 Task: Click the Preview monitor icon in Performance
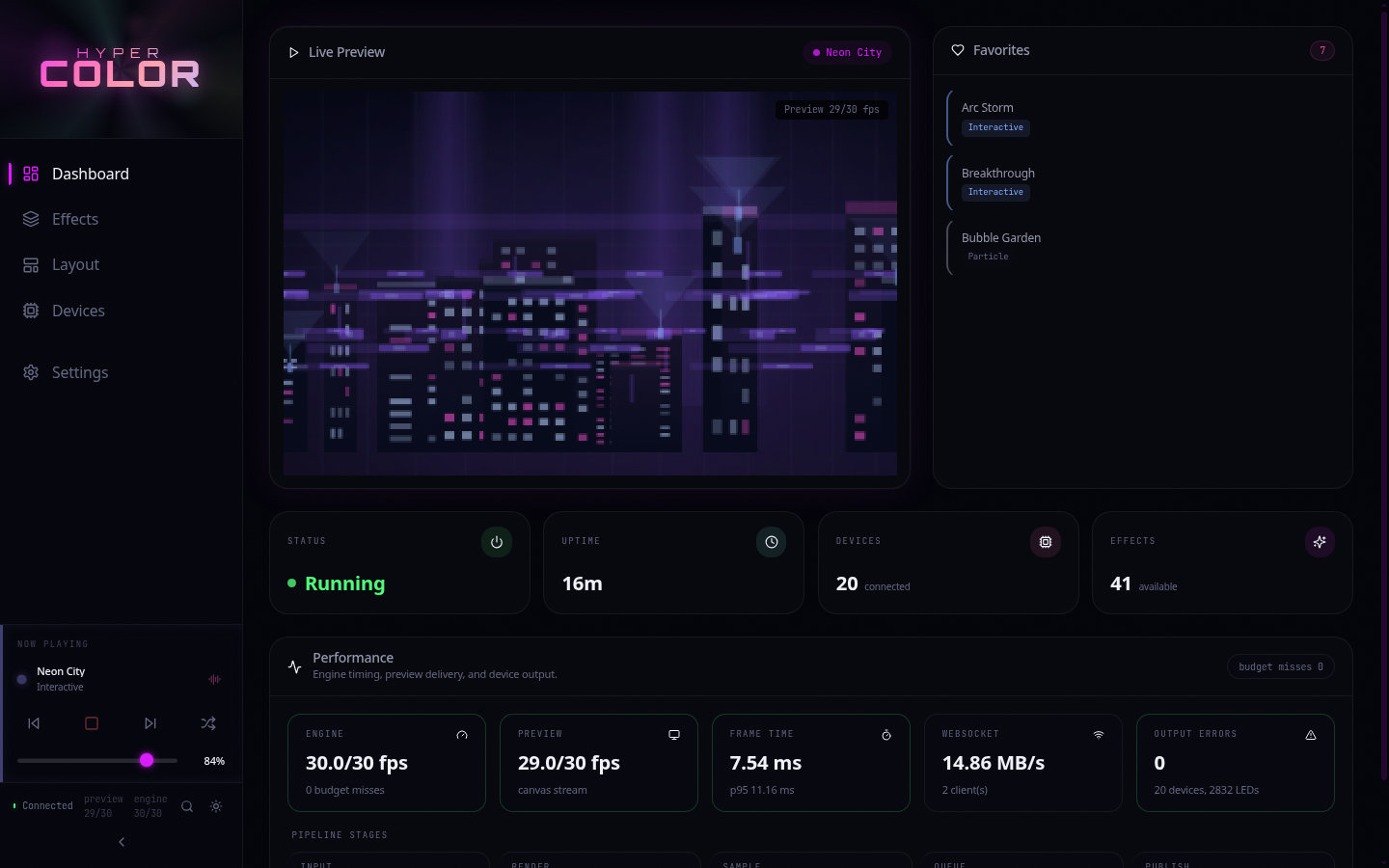(x=674, y=735)
